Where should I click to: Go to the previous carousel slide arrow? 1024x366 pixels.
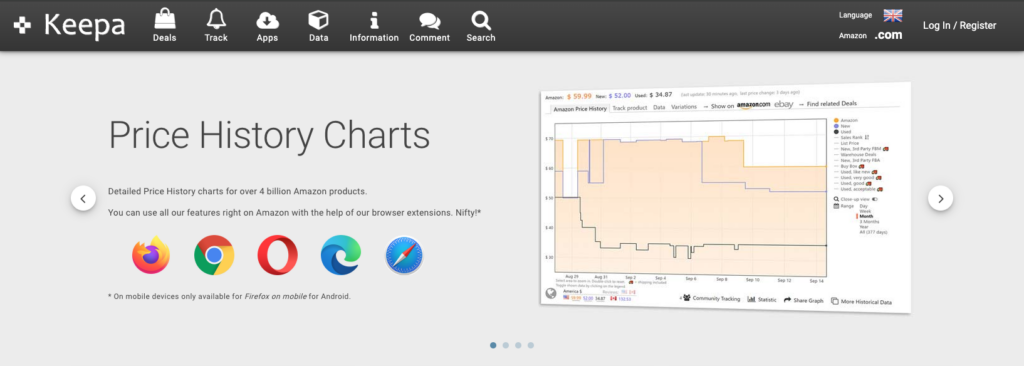84,198
